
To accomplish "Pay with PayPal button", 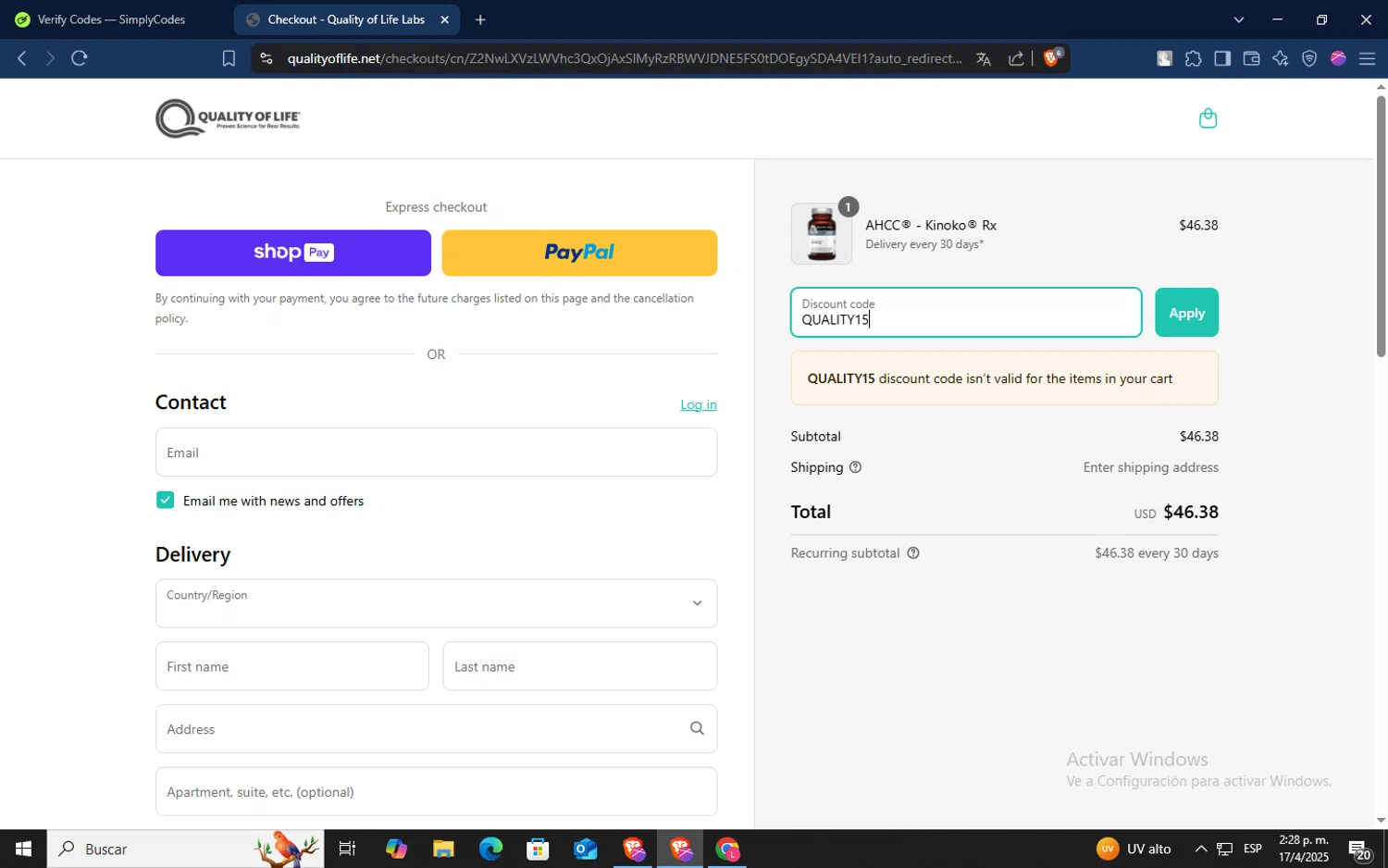I will [579, 253].
